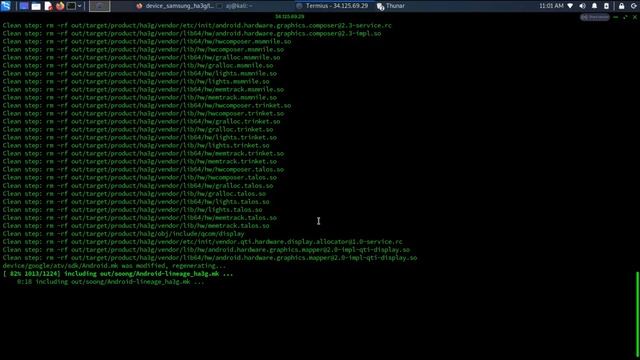Click the '0:18 including out/soong' status line
The width and height of the screenshot is (640, 360).
point(110,282)
